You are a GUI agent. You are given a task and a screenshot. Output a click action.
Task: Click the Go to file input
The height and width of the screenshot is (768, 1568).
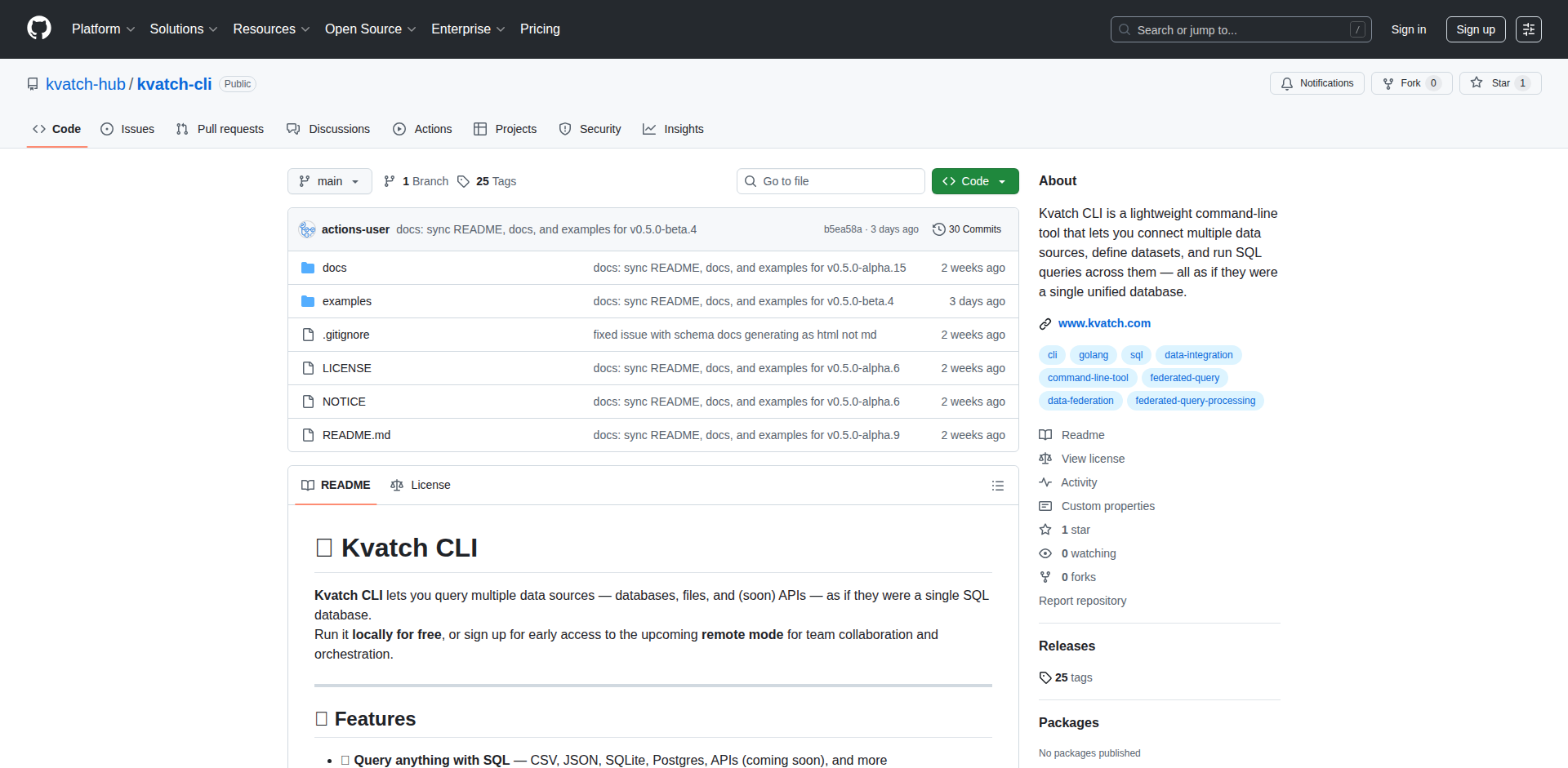point(831,181)
